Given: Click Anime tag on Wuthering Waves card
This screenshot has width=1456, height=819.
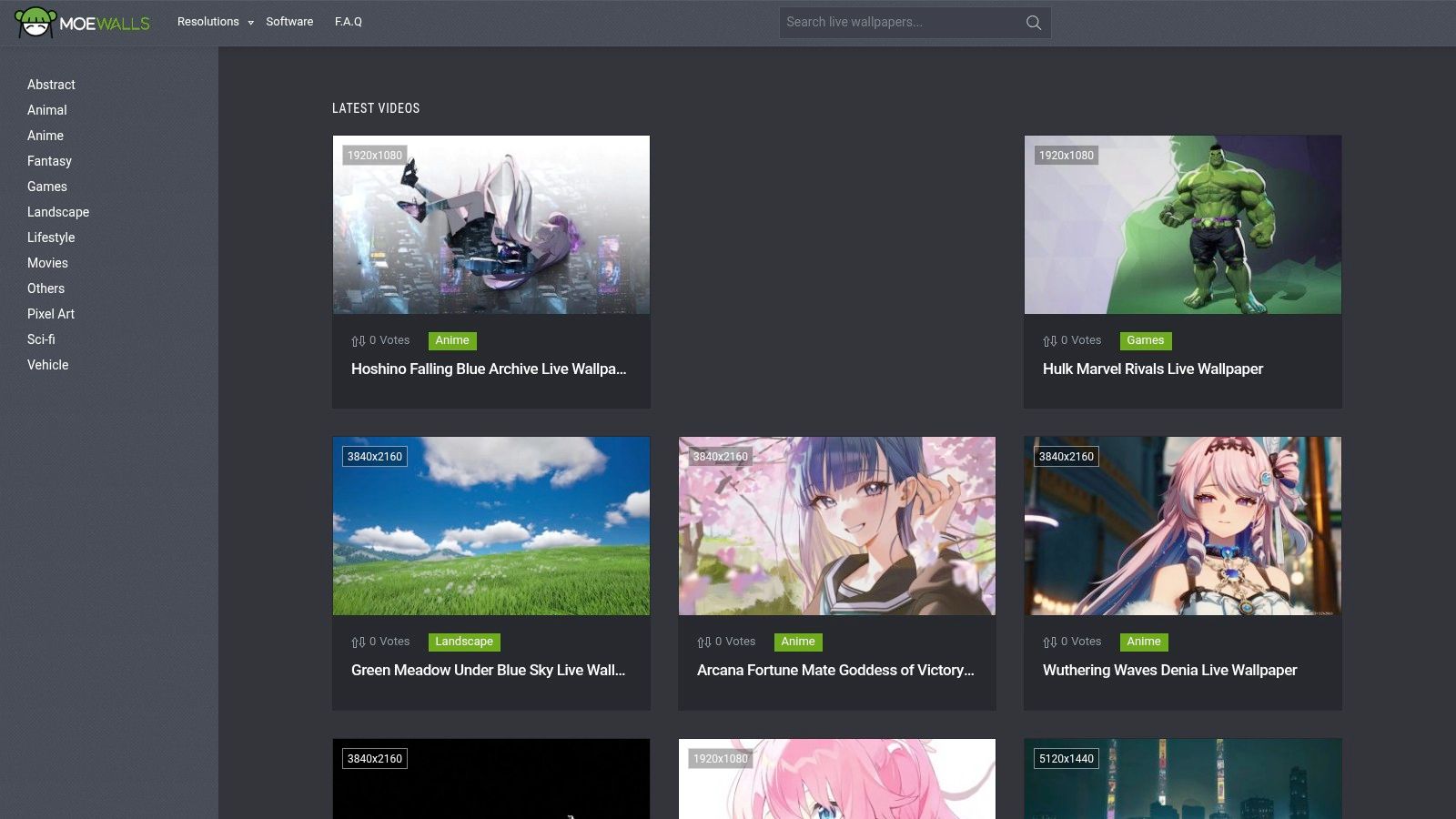Looking at the screenshot, I should pyautogui.click(x=1144, y=642).
